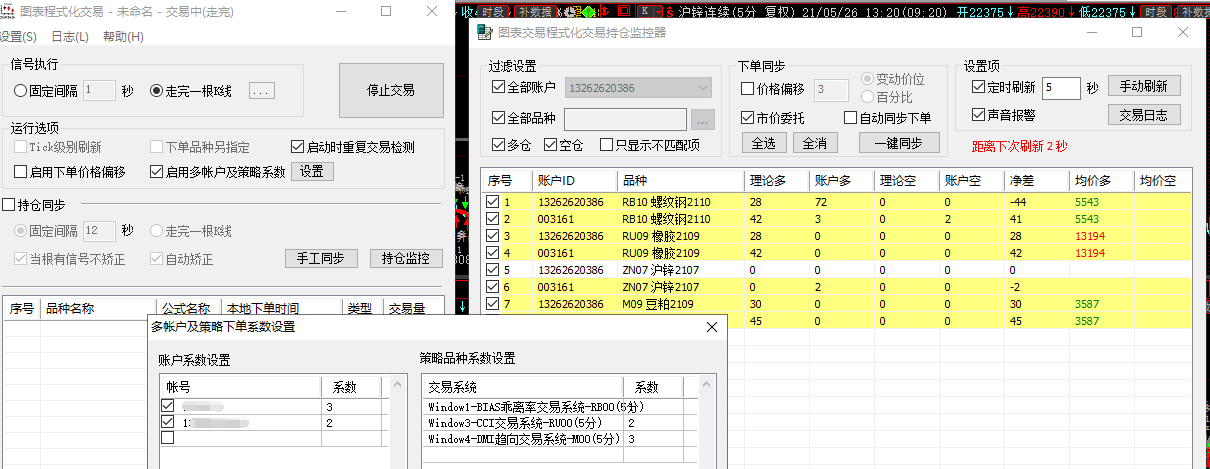
Task: Toggle first account checkbox with 系数 3
Action: (x=168, y=406)
